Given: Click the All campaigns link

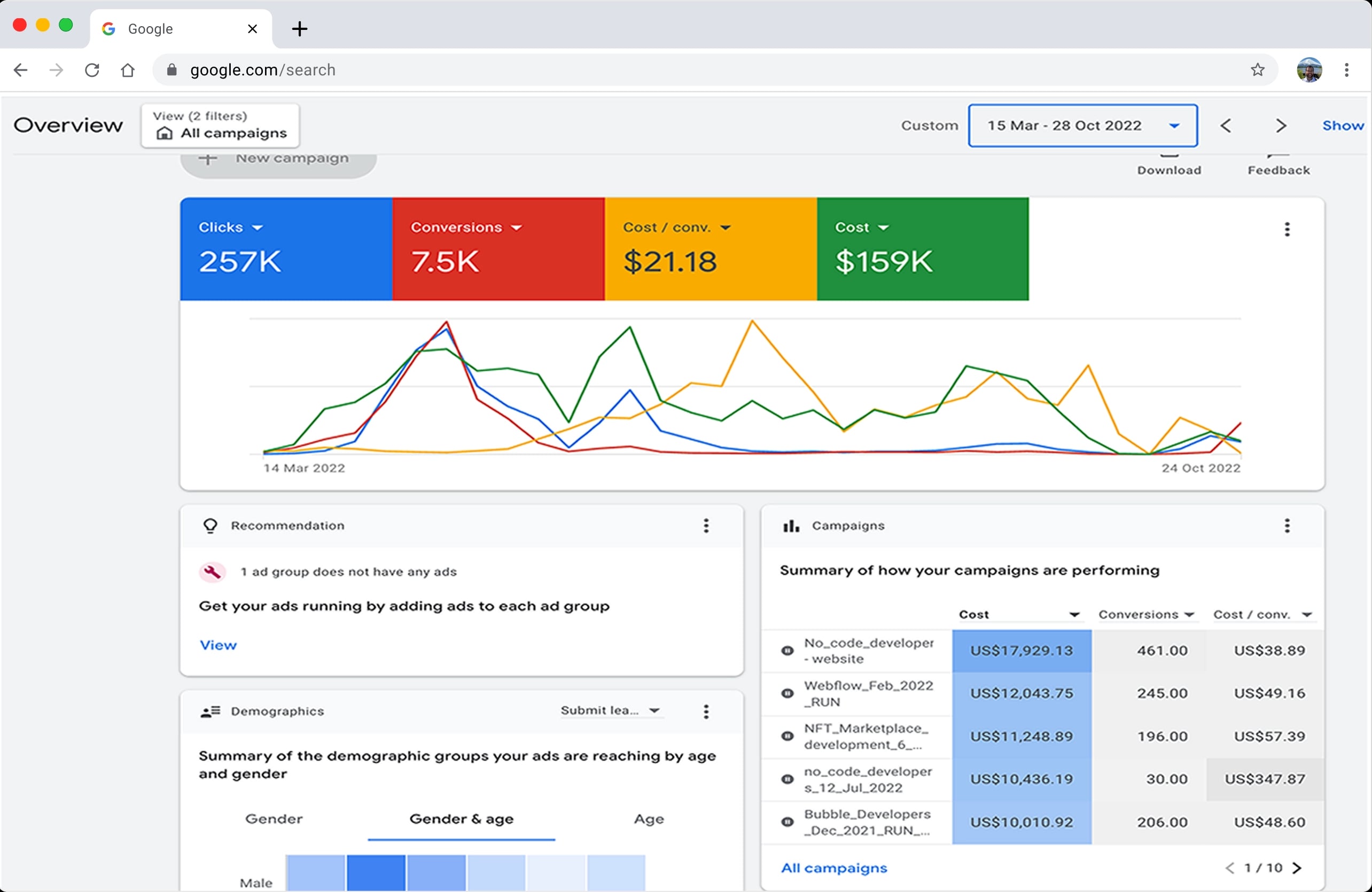Looking at the screenshot, I should coord(833,868).
